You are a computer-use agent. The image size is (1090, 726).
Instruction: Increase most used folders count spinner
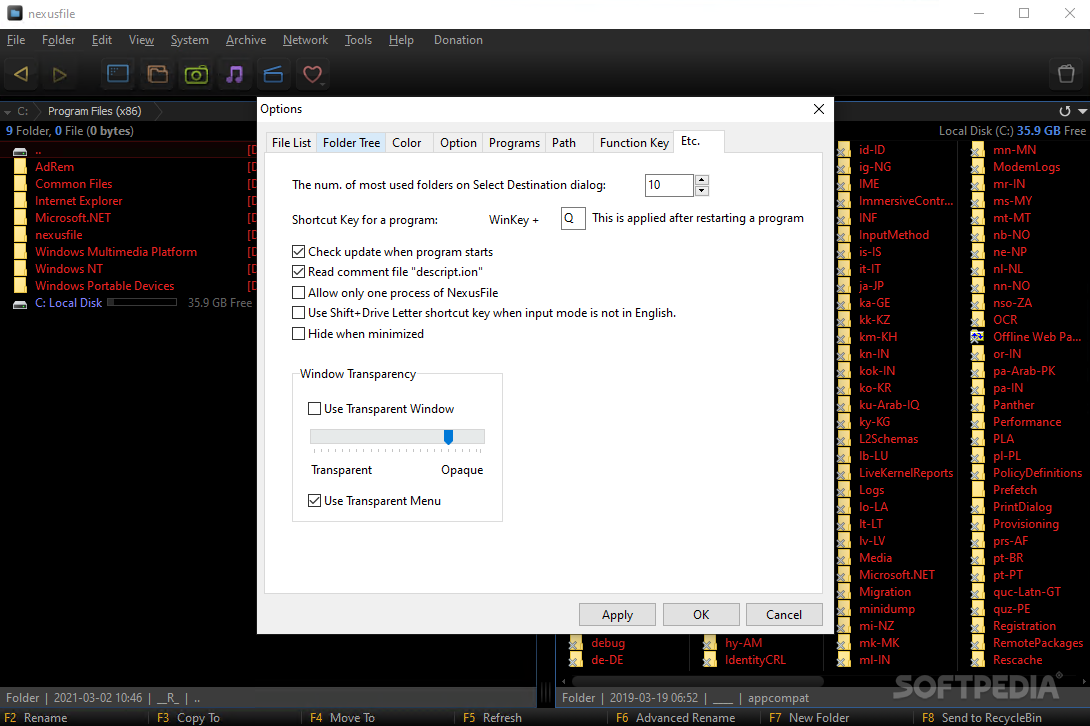702,180
